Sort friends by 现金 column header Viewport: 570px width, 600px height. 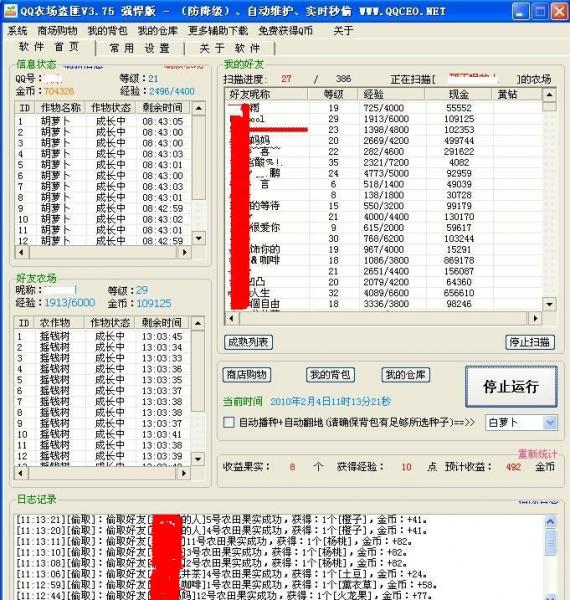(458, 95)
